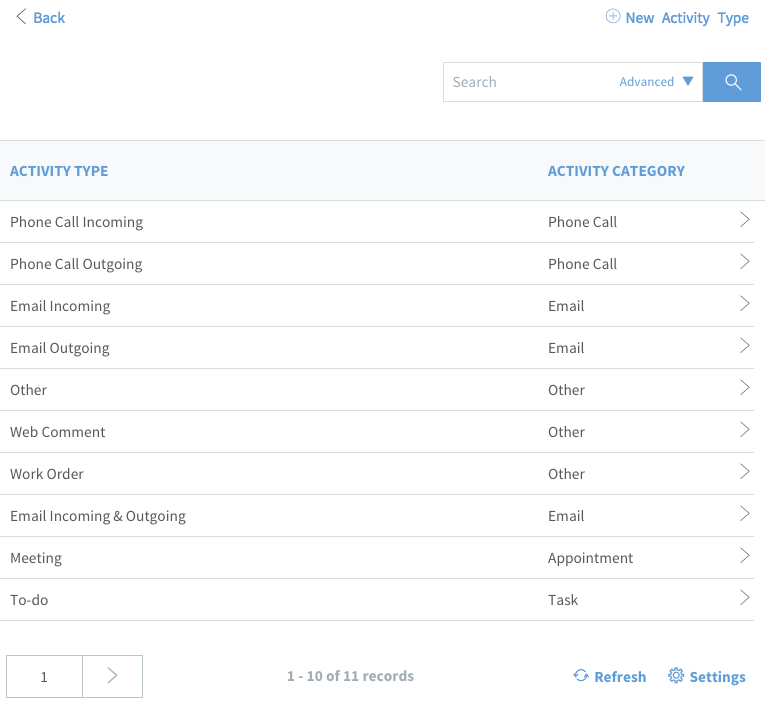Click the magnifier search button
Image resolution: width=765 pixels, height=705 pixels.
tap(731, 82)
